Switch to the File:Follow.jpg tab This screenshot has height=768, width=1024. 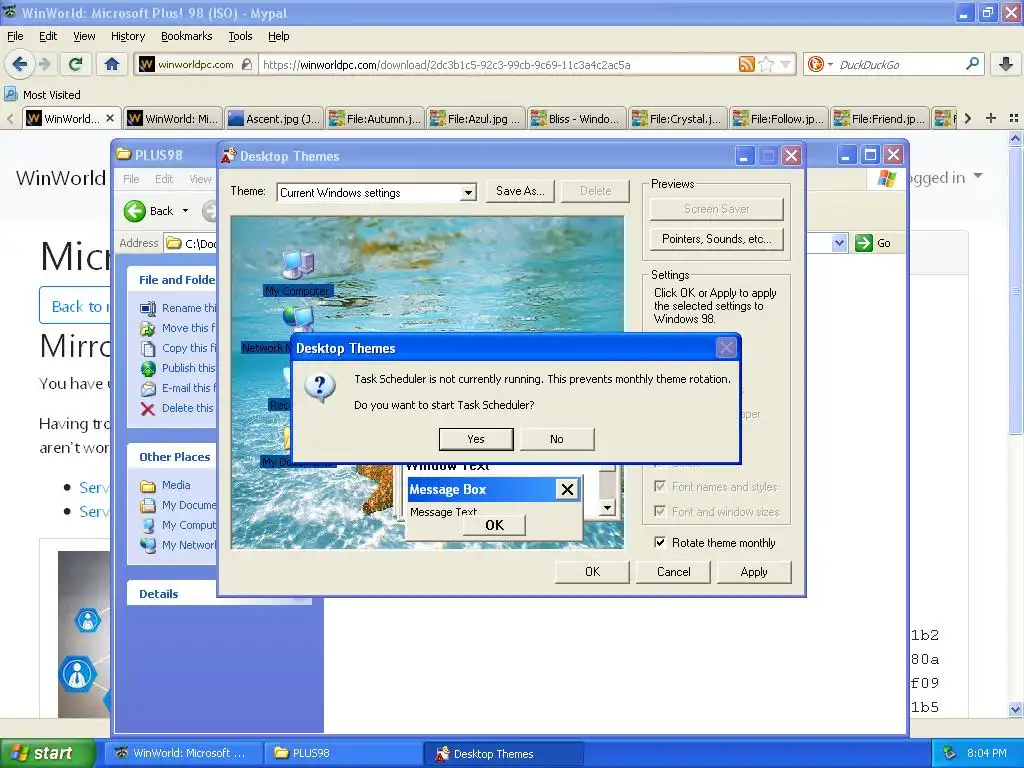pos(778,118)
